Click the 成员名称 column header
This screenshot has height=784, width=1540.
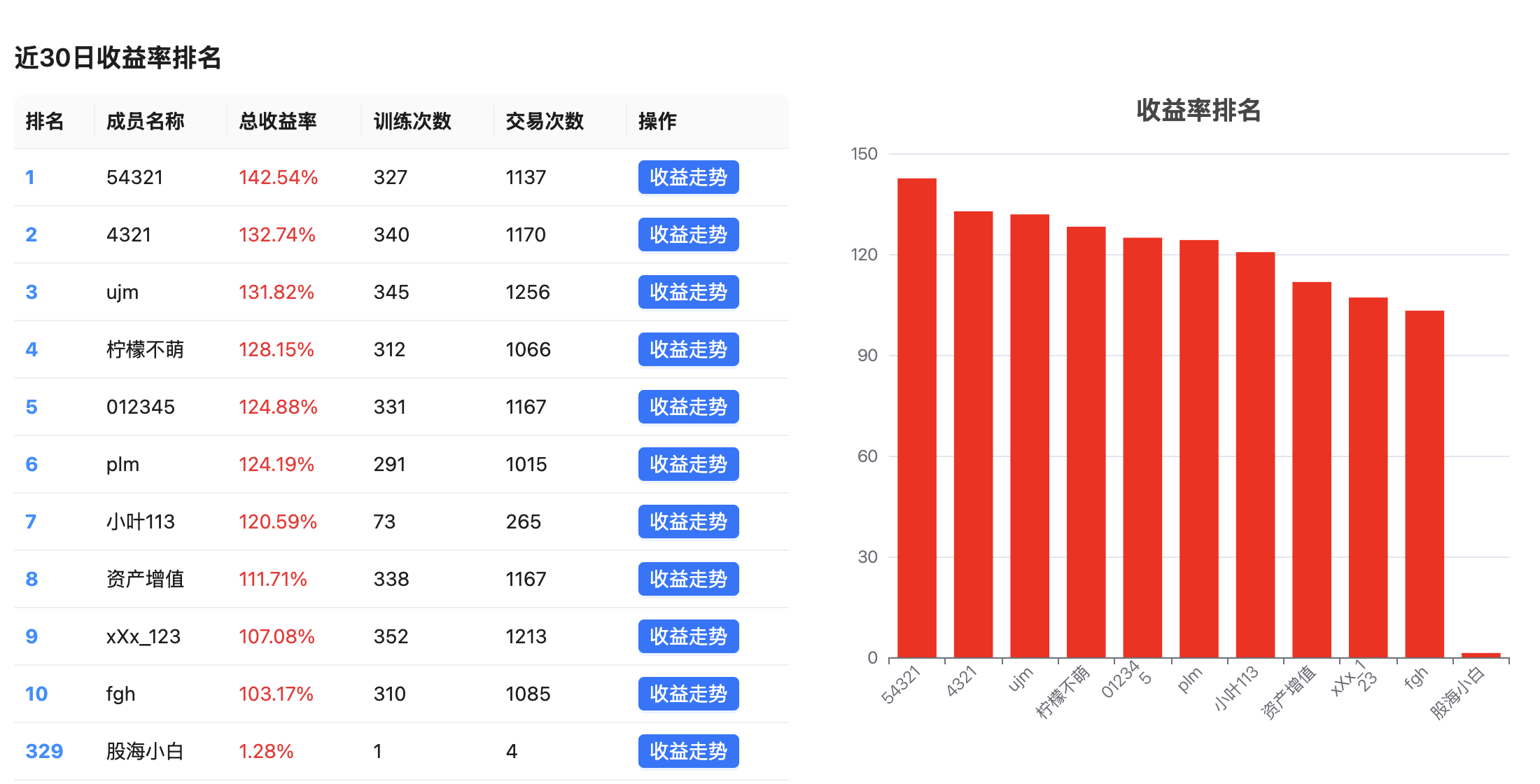145,121
